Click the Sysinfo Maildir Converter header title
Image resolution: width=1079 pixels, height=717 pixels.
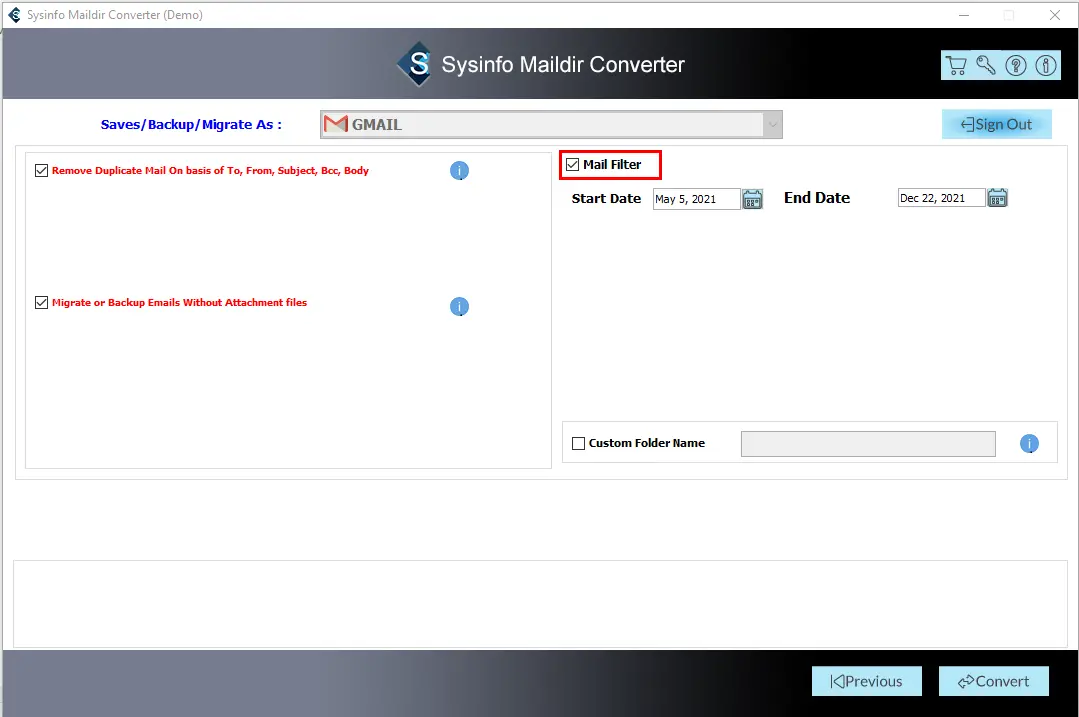tap(563, 65)
